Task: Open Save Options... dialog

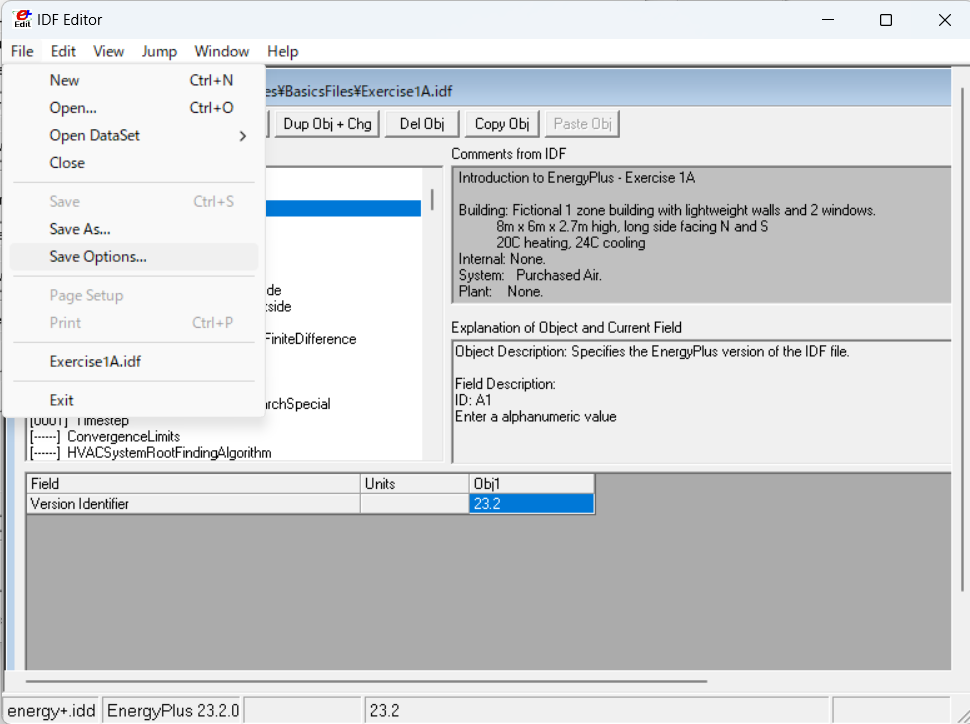Action: tap(134, 256)
